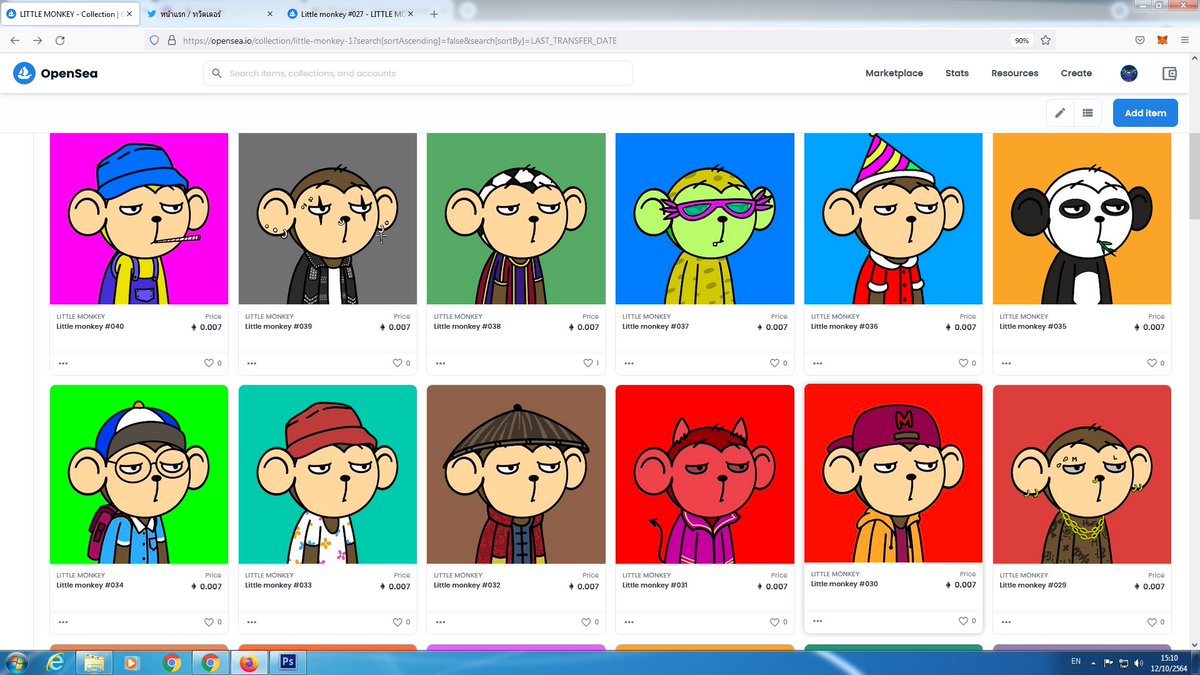
Task: Open Little monkey #030 title link
Action: coord(844,584)
